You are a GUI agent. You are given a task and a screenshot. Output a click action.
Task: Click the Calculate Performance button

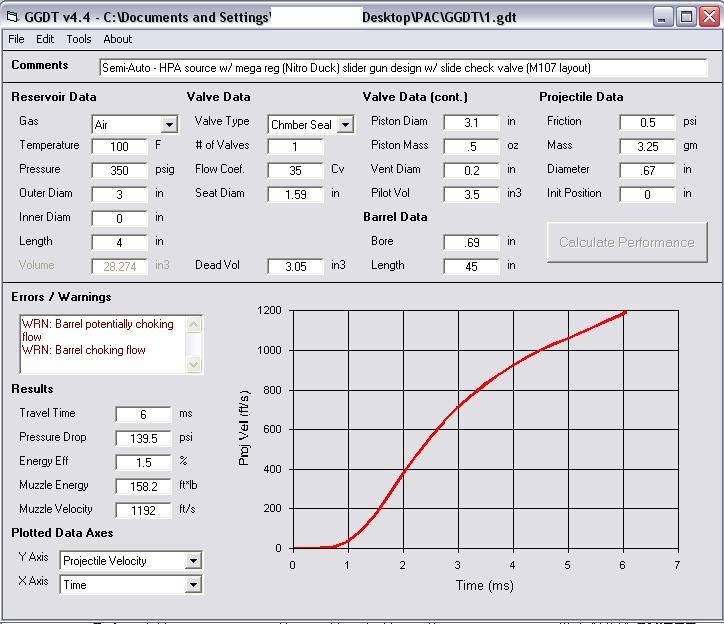tap(626, 242)
